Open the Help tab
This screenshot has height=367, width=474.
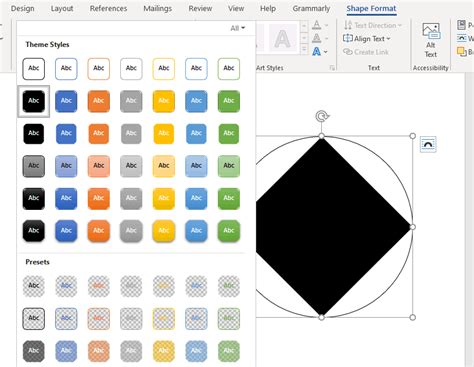[x=268, y=8]
